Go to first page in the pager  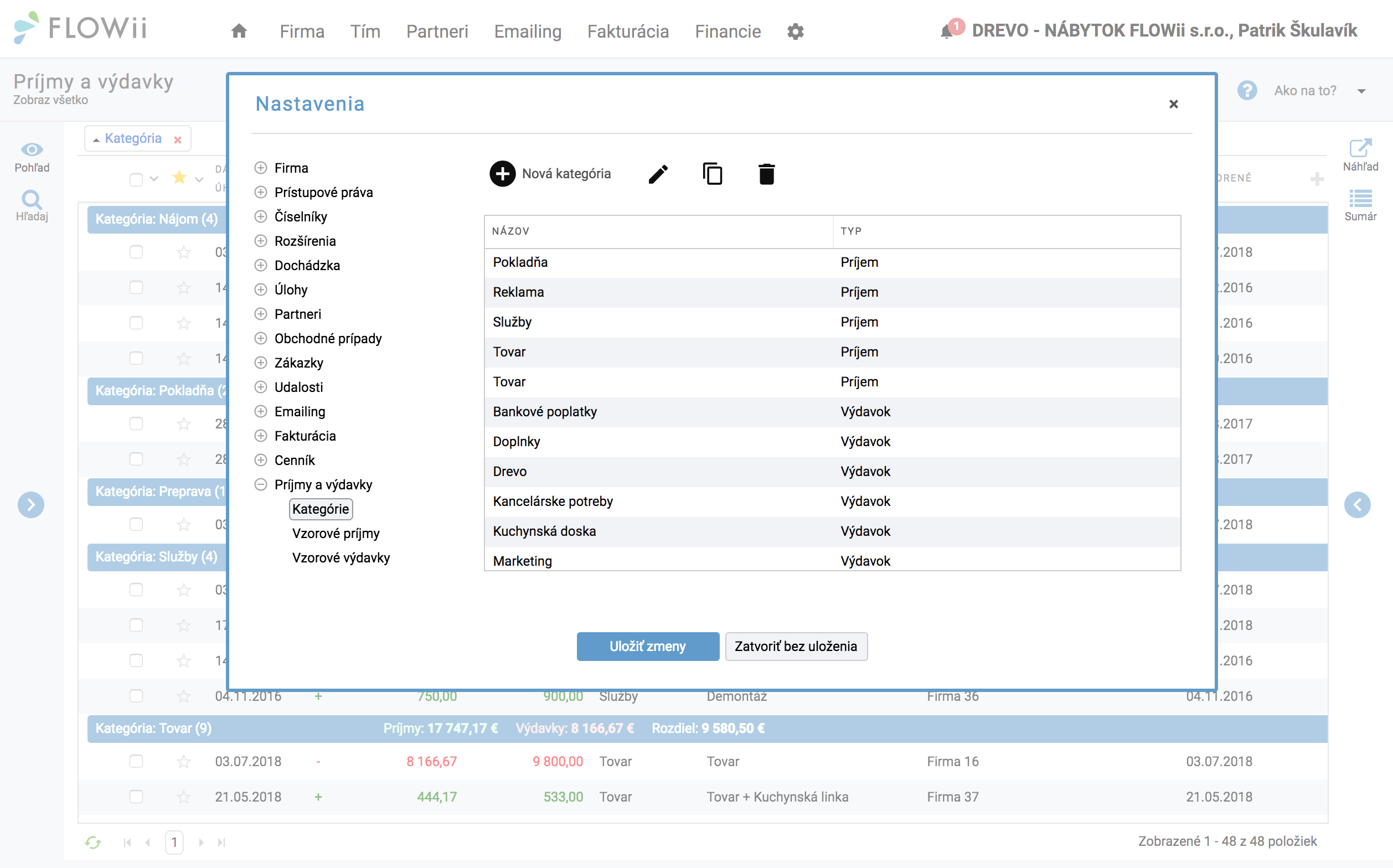[127, 842]
